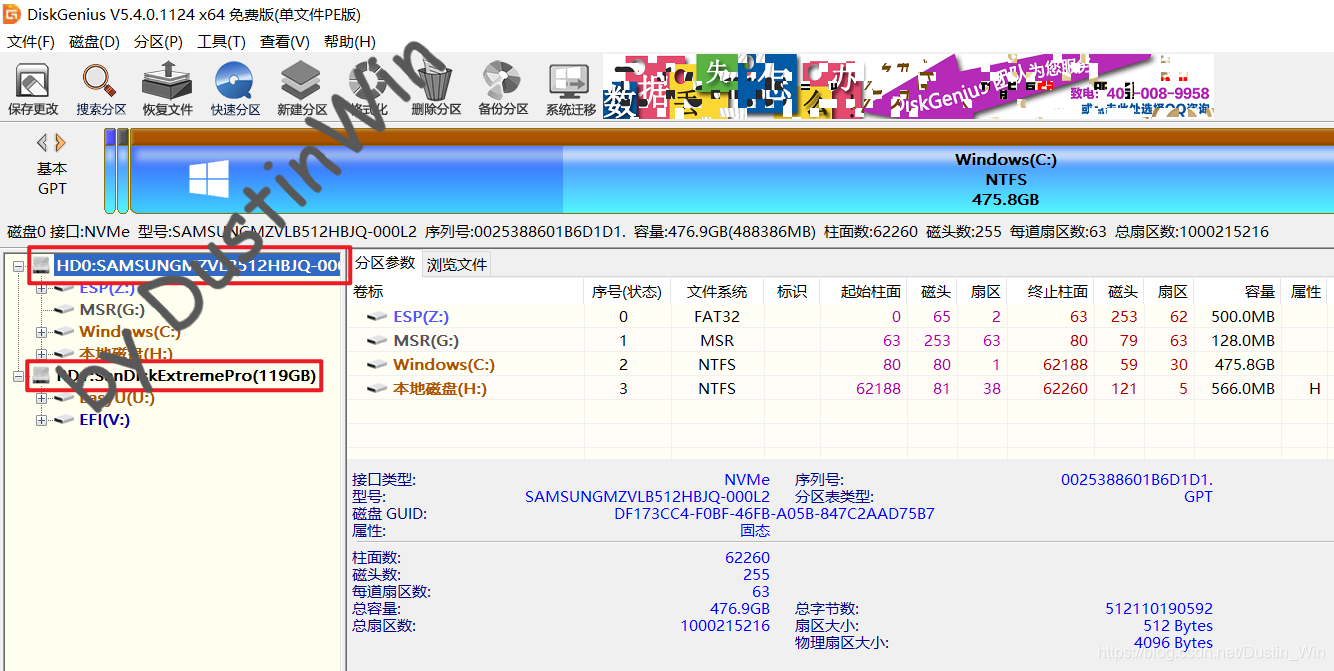Click the physical sector size value 4096 Bytes
1334x671 pixels.
click(x=1174, y=643)
